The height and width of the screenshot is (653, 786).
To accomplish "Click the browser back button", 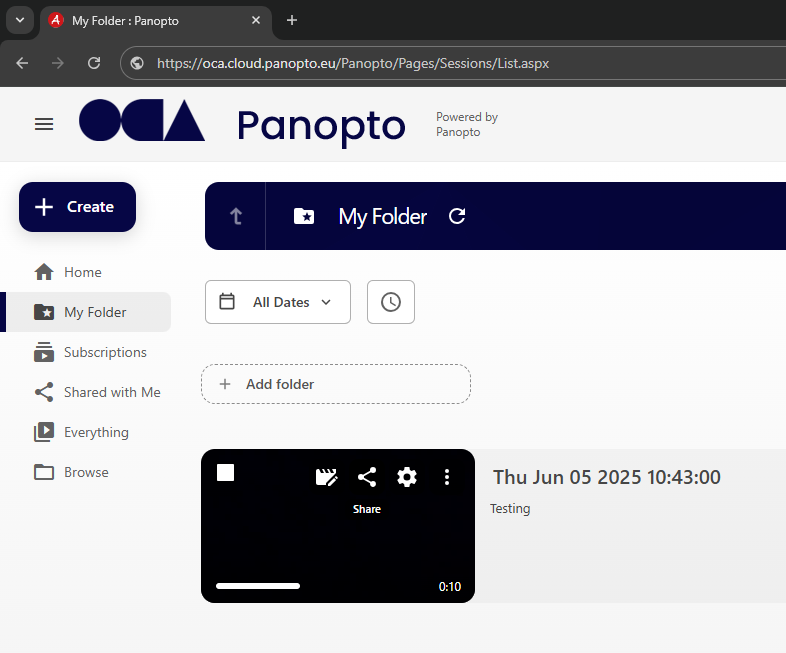I will [22, 63].
